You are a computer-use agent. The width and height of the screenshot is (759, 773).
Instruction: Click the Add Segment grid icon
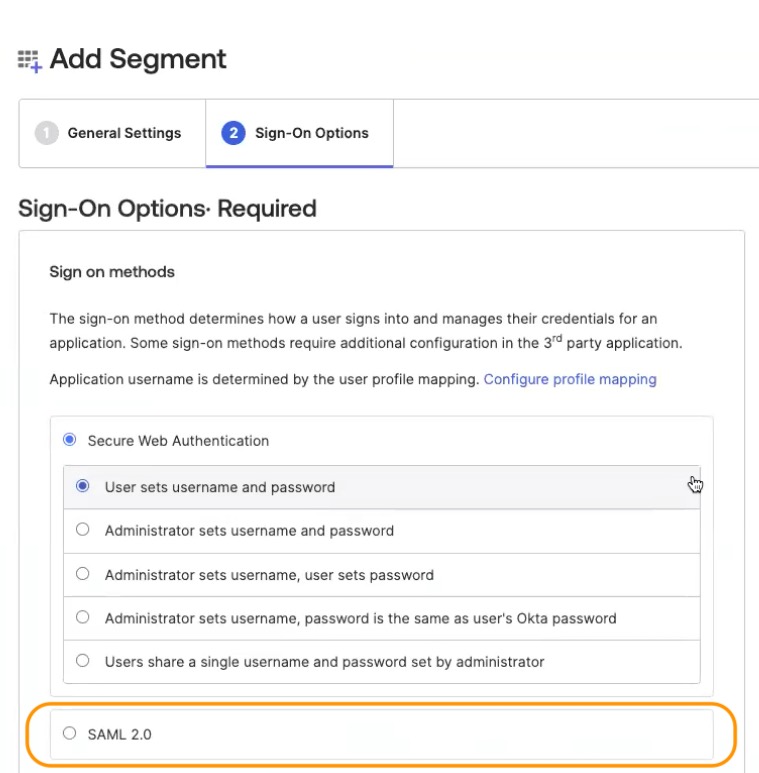coord(29,60)
